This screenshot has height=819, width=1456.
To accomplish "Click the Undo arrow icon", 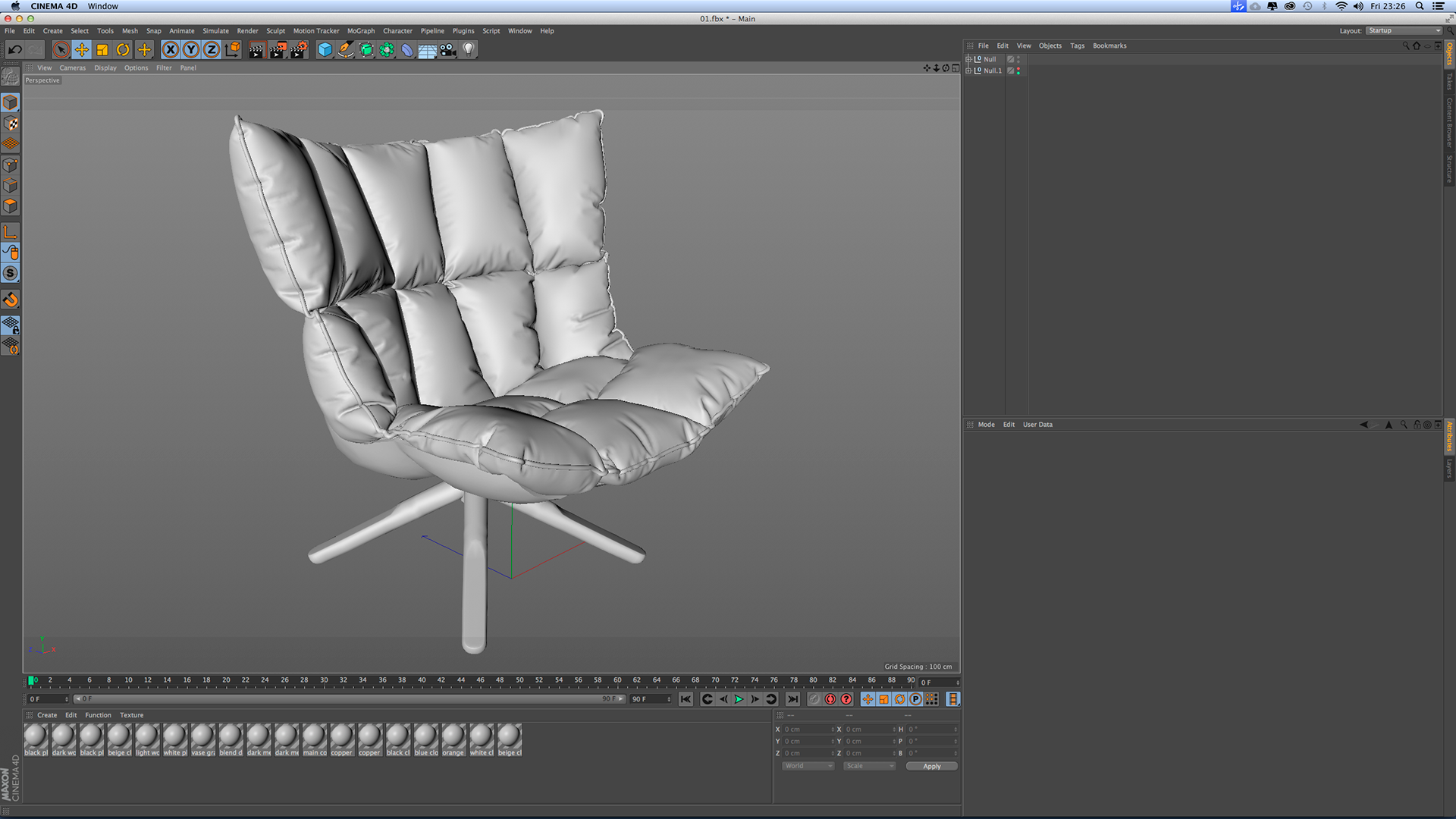I will click(x=14, y=50).
